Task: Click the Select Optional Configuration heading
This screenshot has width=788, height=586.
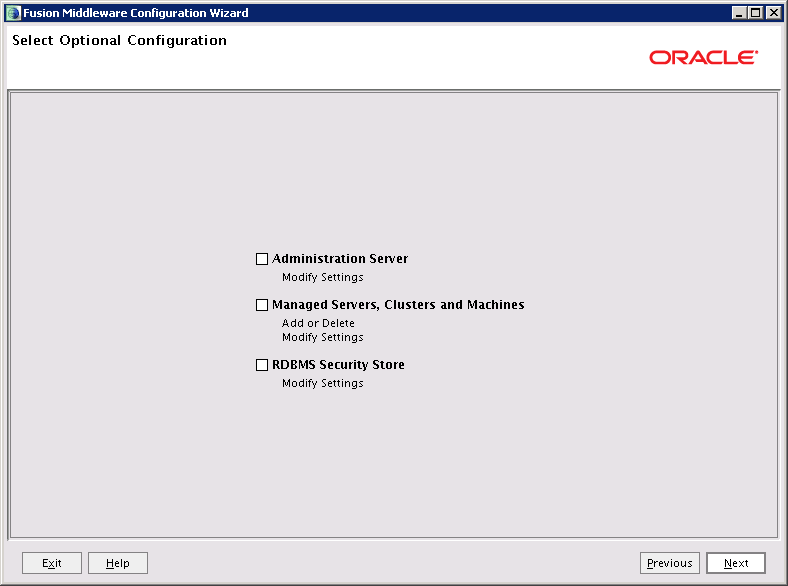Action: pyautogui.click(x=119, y=41)
